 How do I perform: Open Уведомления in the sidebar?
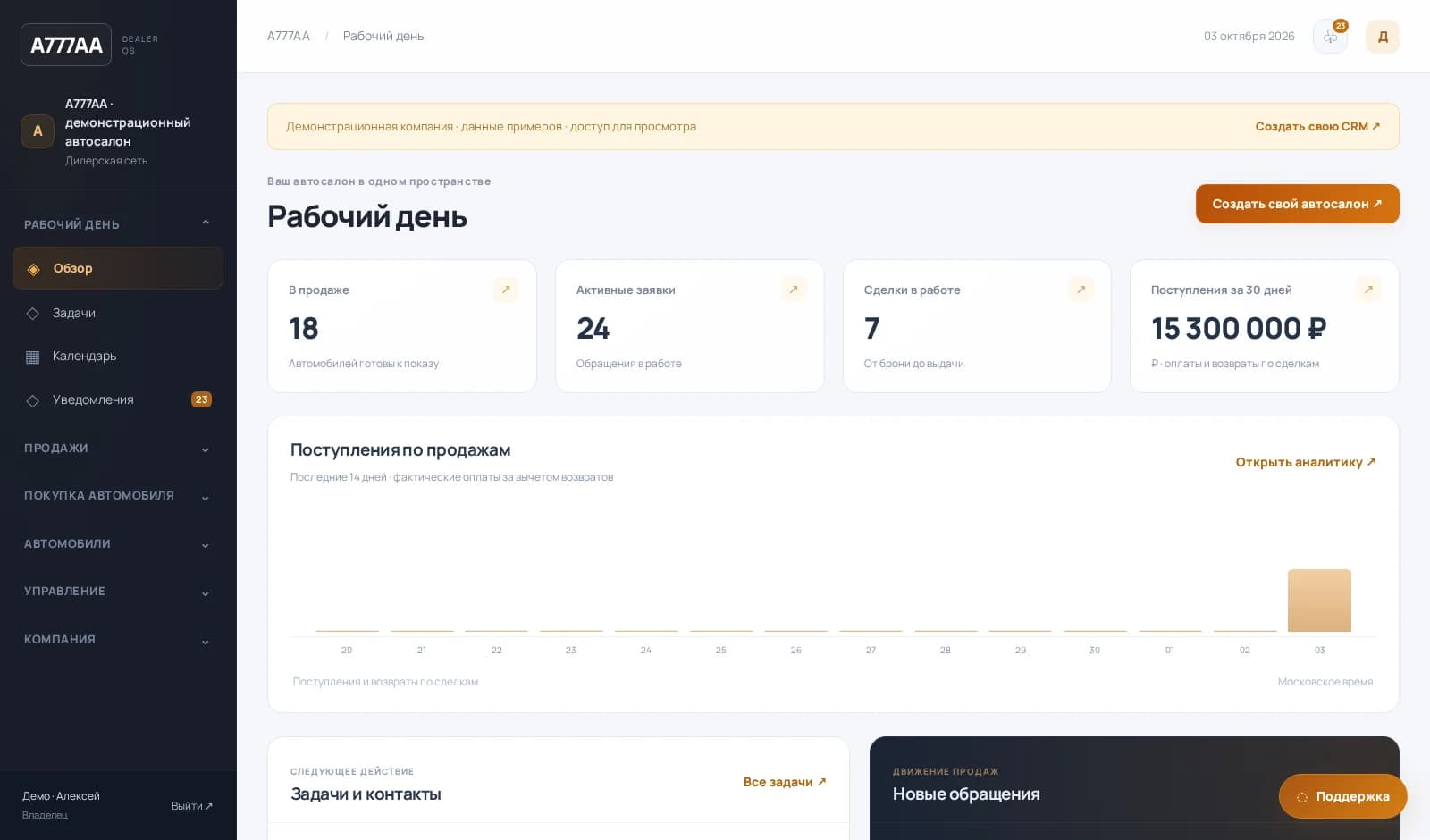117,399
